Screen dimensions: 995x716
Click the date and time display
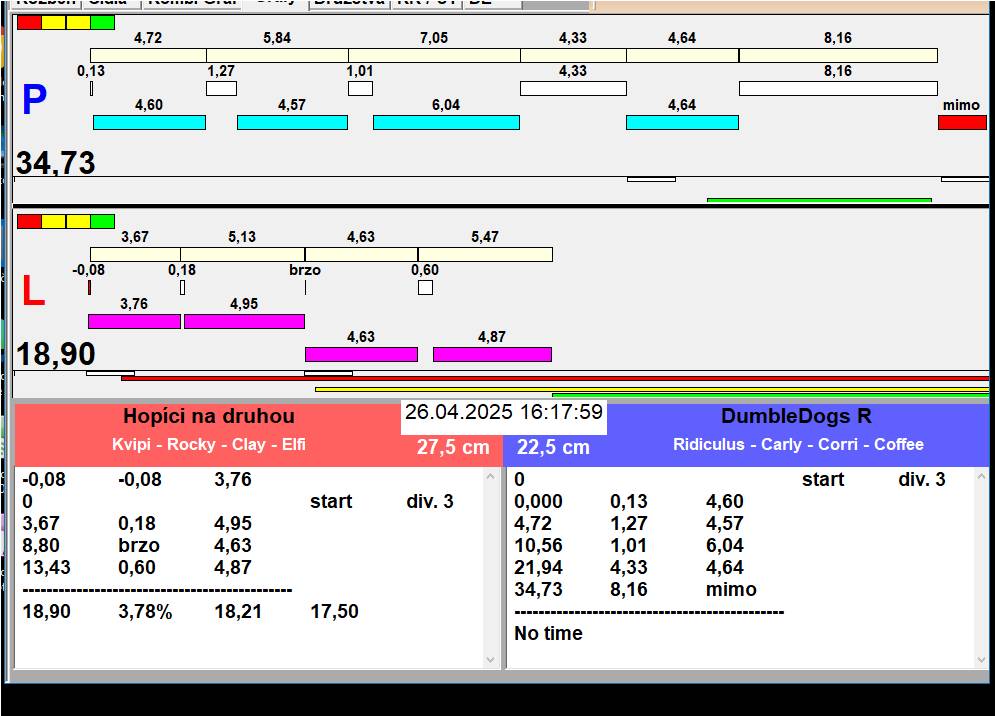(x=504, y=412)
